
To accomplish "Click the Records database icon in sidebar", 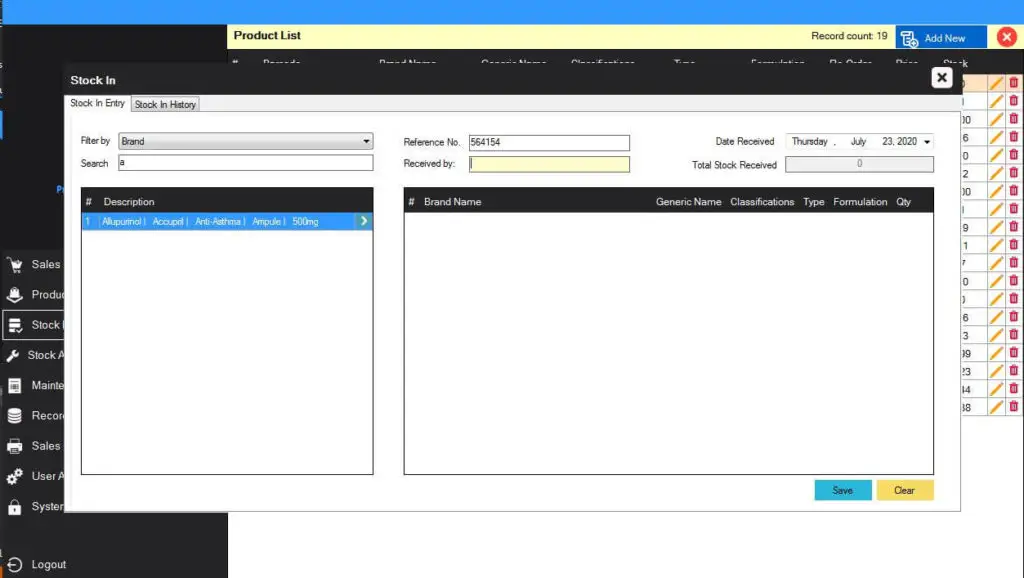I will pos(15,416).
